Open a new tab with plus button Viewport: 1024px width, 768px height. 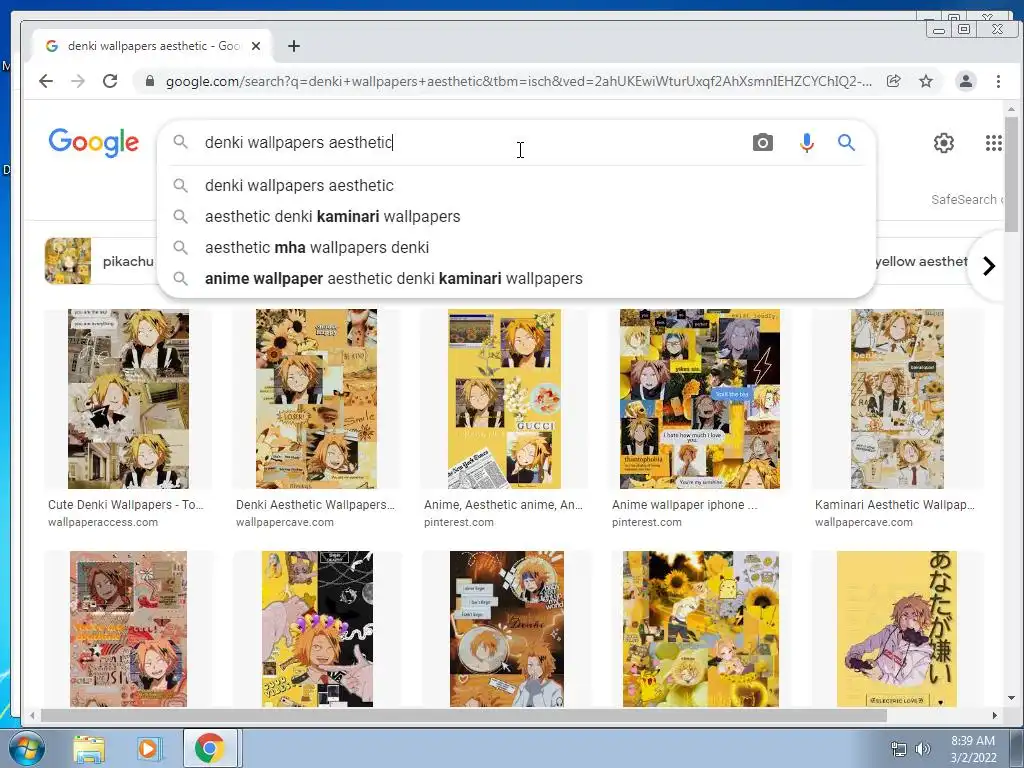(294, 46)
